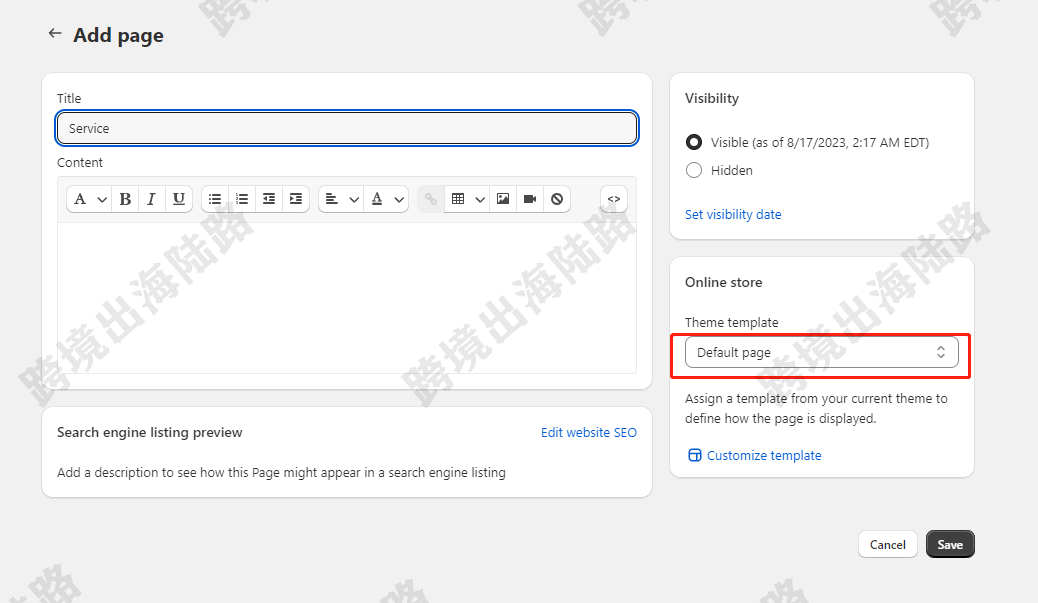
Task: Open the Theme template Default page dropdown
Action: tap(822, 352)
